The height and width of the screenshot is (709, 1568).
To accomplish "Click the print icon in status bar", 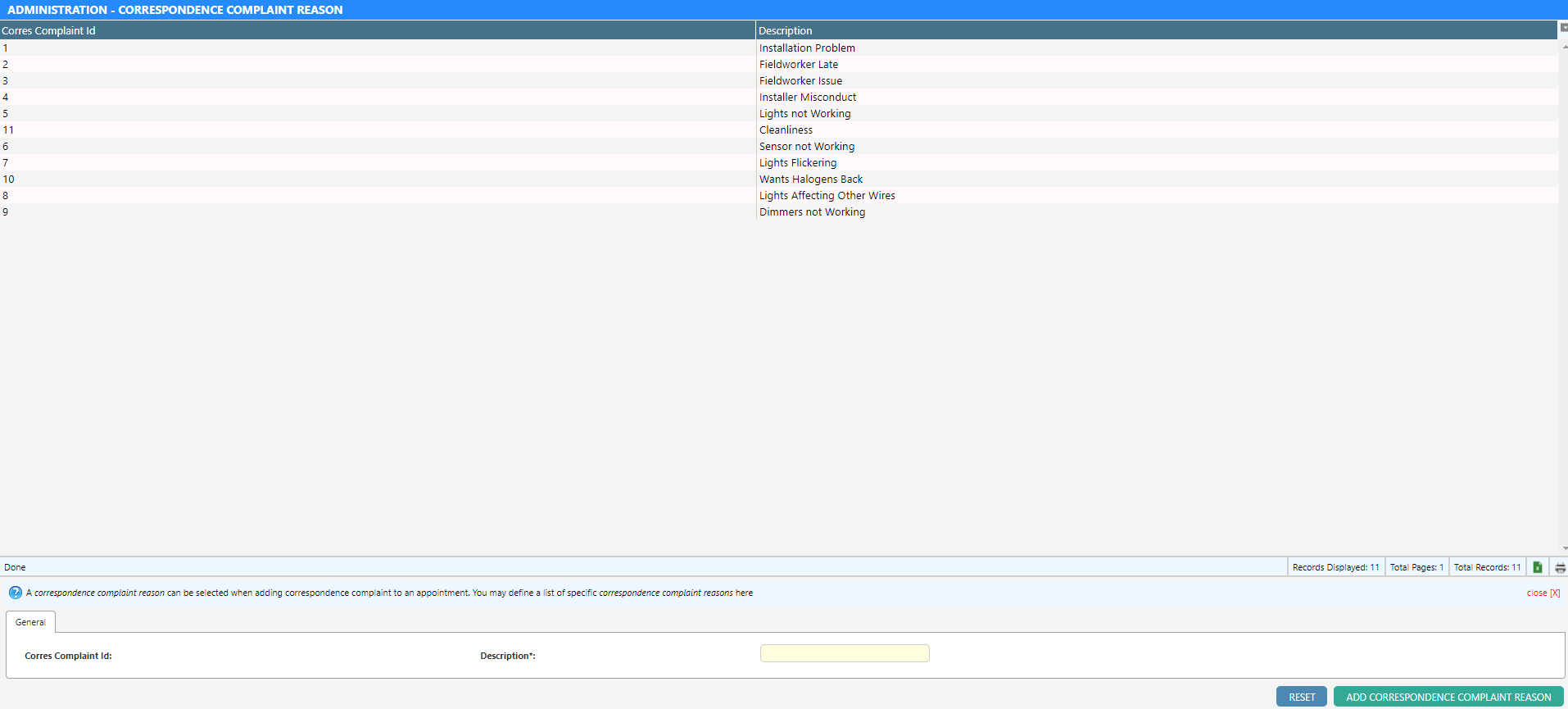I will 1560,567.
